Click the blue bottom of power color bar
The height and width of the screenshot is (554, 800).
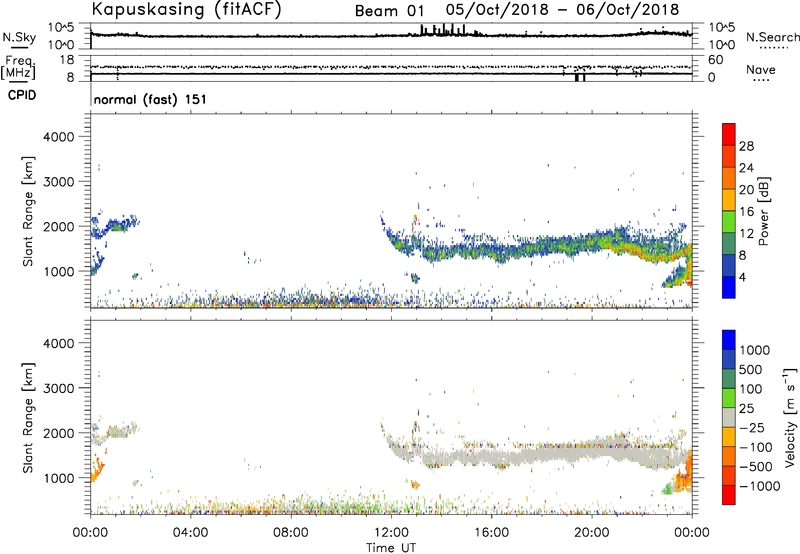729,287
